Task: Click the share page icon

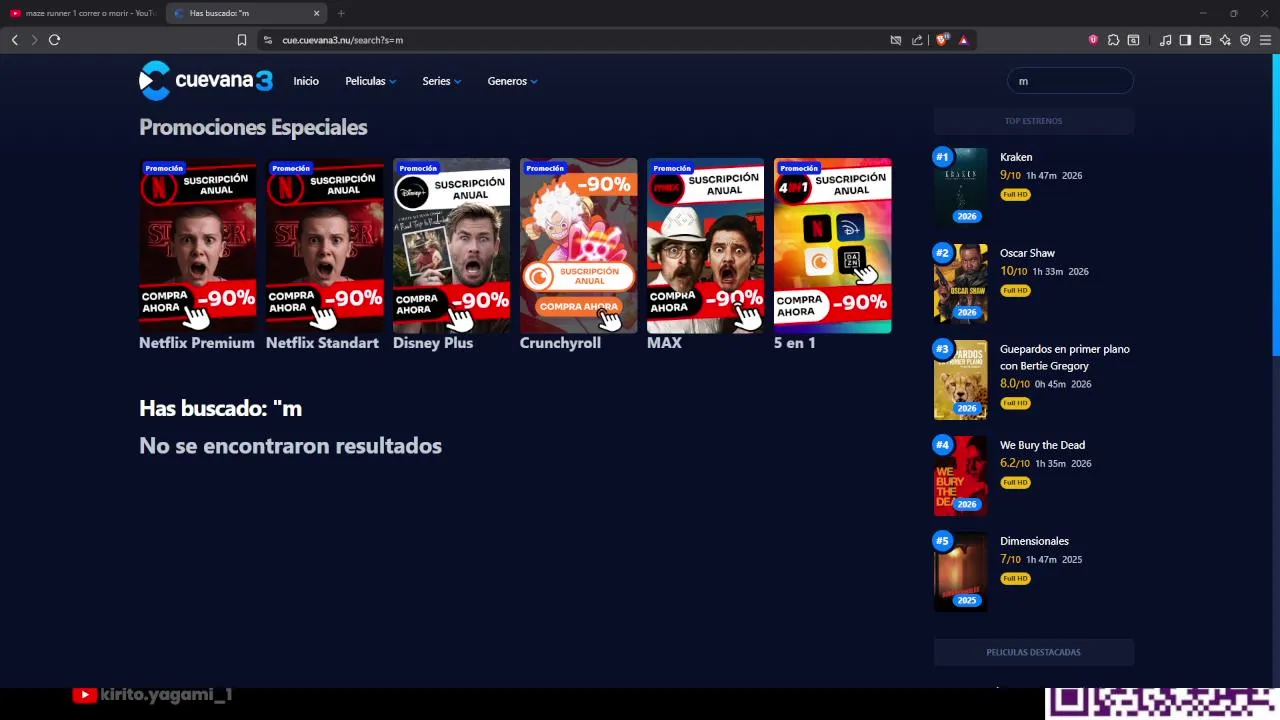Action: pos(917,40)
